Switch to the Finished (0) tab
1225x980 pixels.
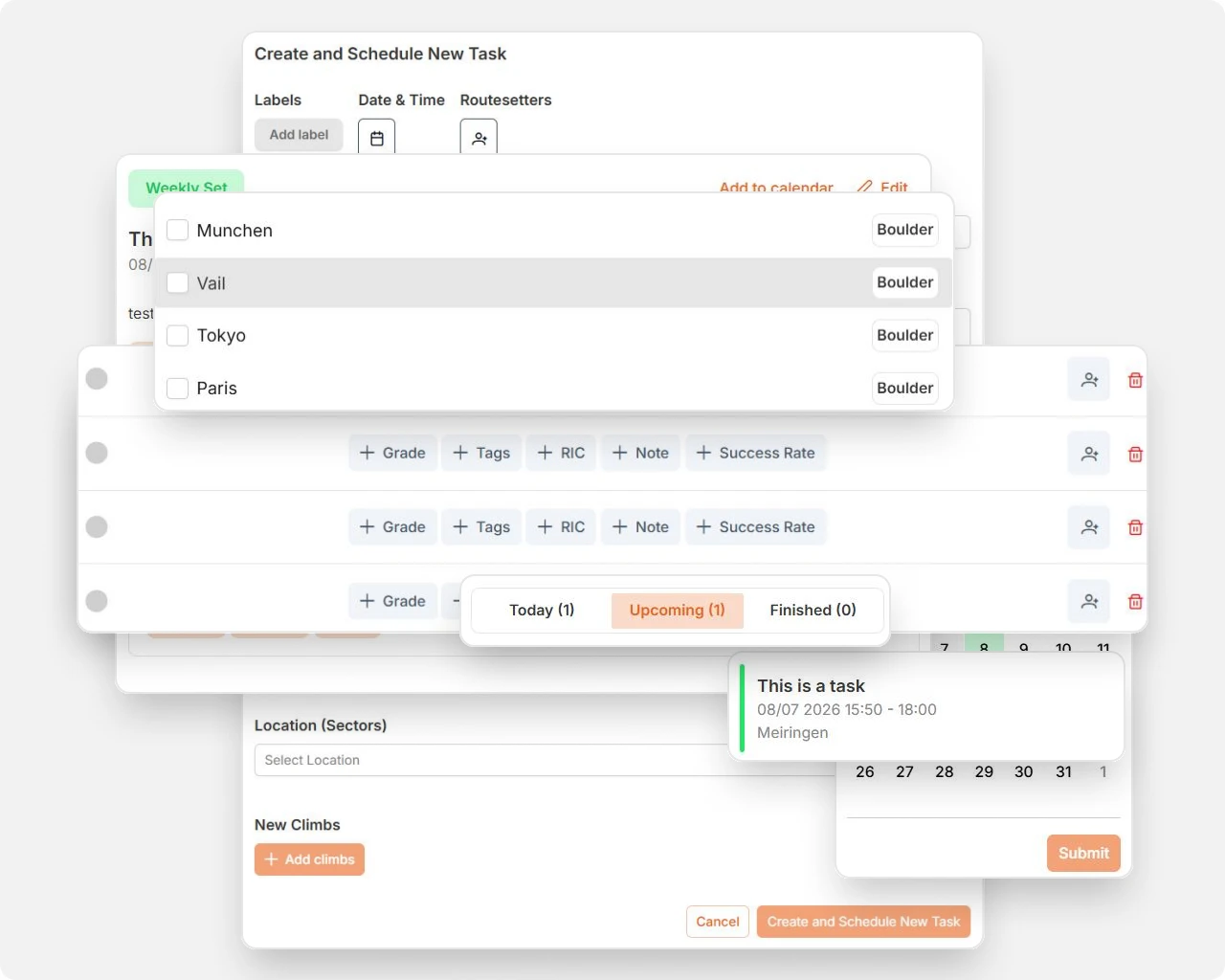point(813,611)
